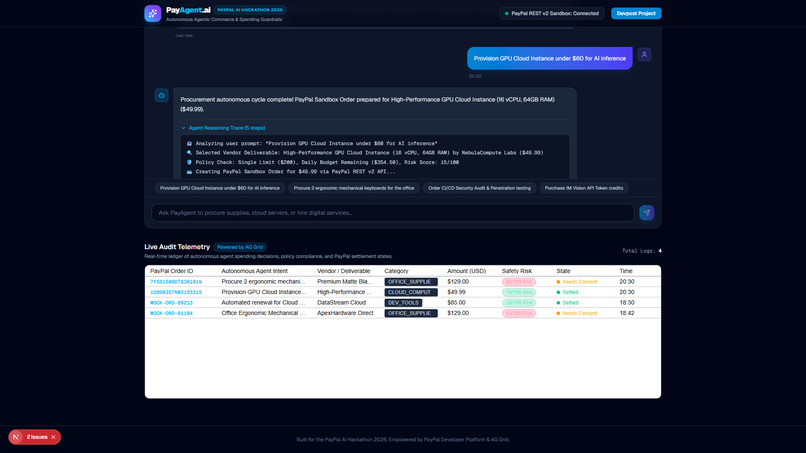Viewport: 806px width, 453px height.
Task: Click Needs Consent in the MOCK-ORD-91104 row
Action: (x=579, y=313)
